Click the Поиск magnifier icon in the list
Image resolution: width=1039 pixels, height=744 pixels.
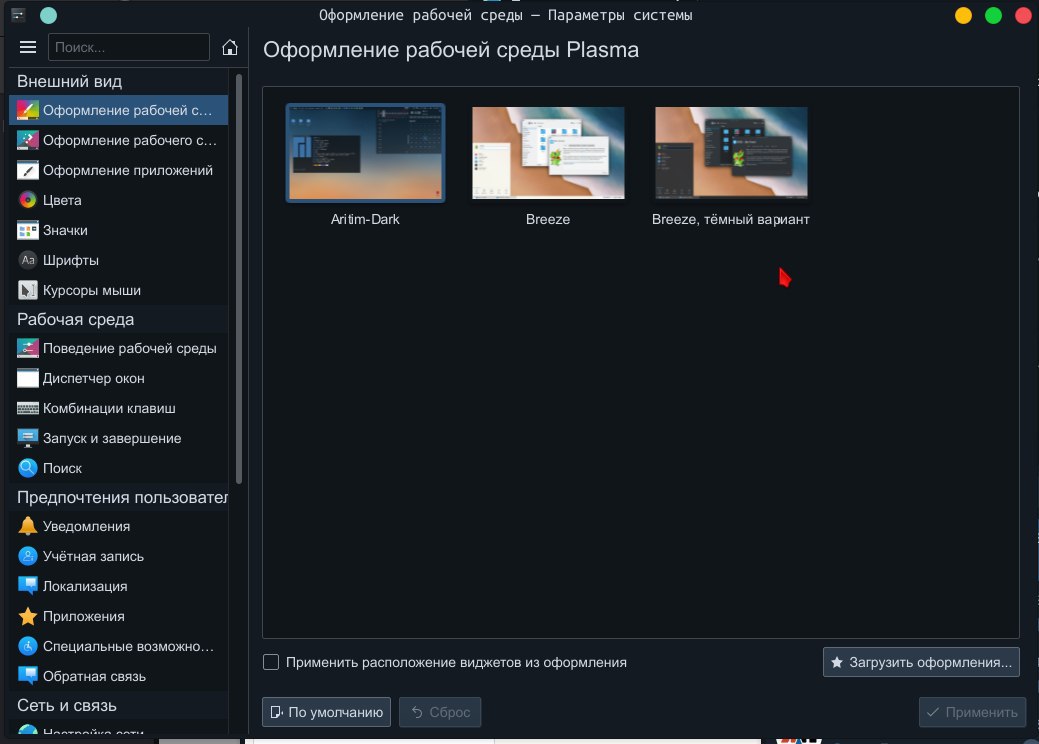[x=28, y=468]
